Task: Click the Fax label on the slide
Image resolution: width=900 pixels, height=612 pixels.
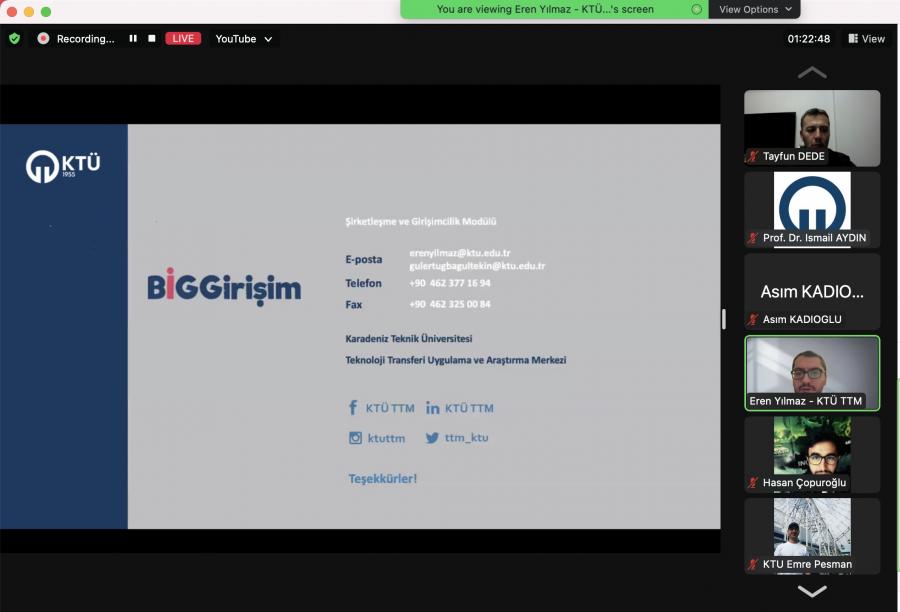Action: pos(354,304)
